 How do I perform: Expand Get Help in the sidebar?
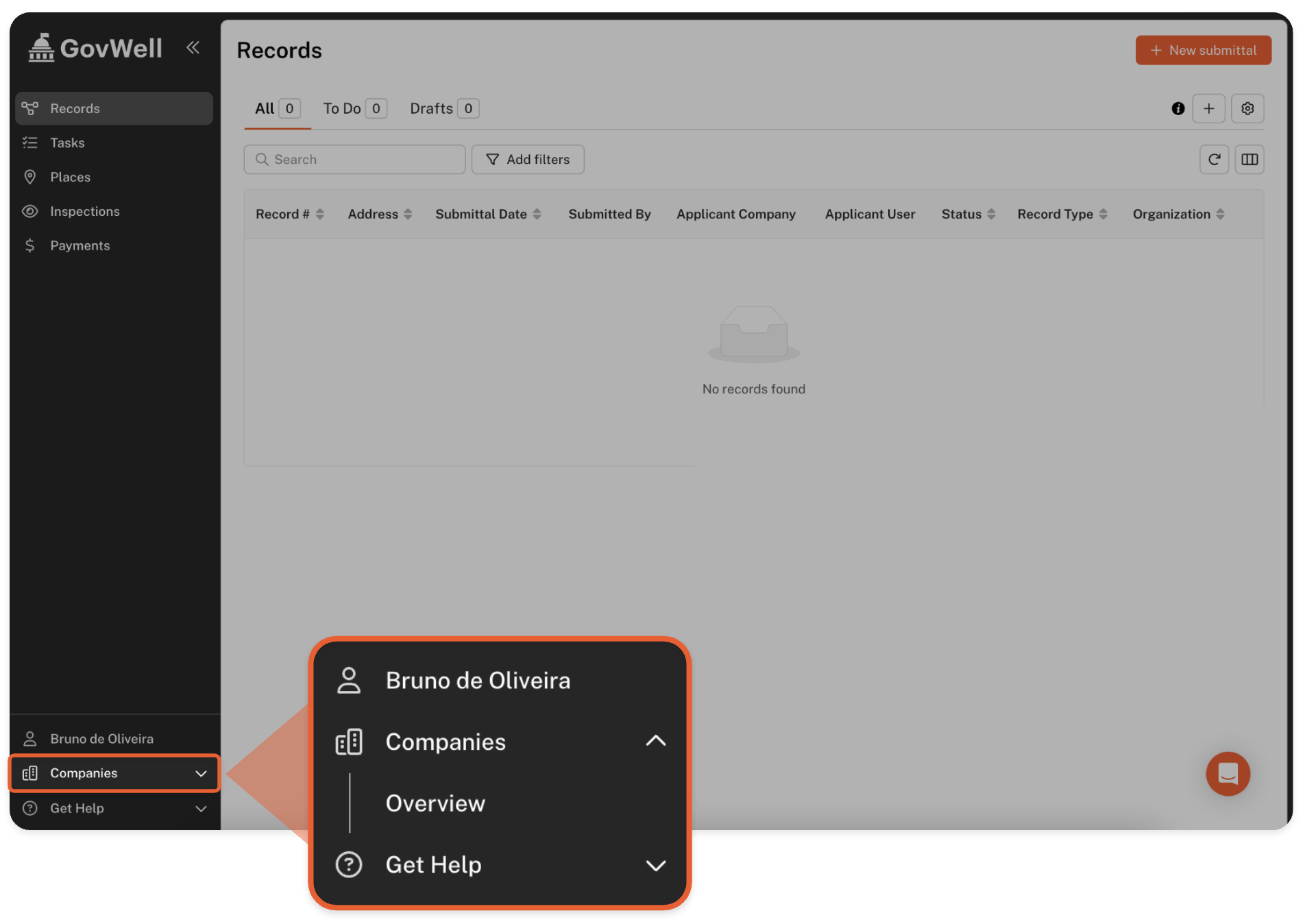pyautogui.click(x=114, y=808)
